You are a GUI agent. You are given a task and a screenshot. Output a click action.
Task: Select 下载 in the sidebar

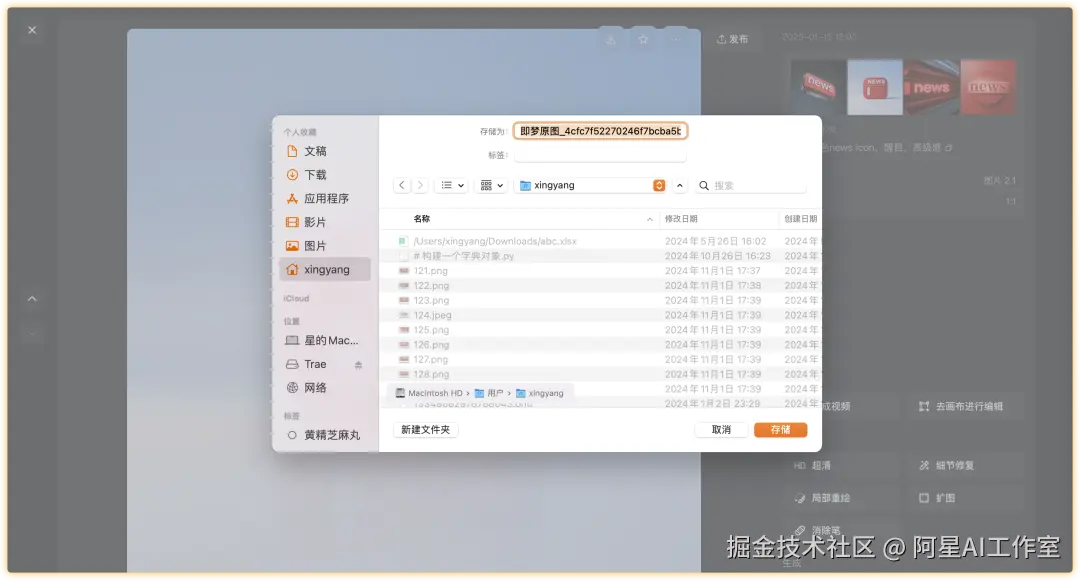[317, 175]
